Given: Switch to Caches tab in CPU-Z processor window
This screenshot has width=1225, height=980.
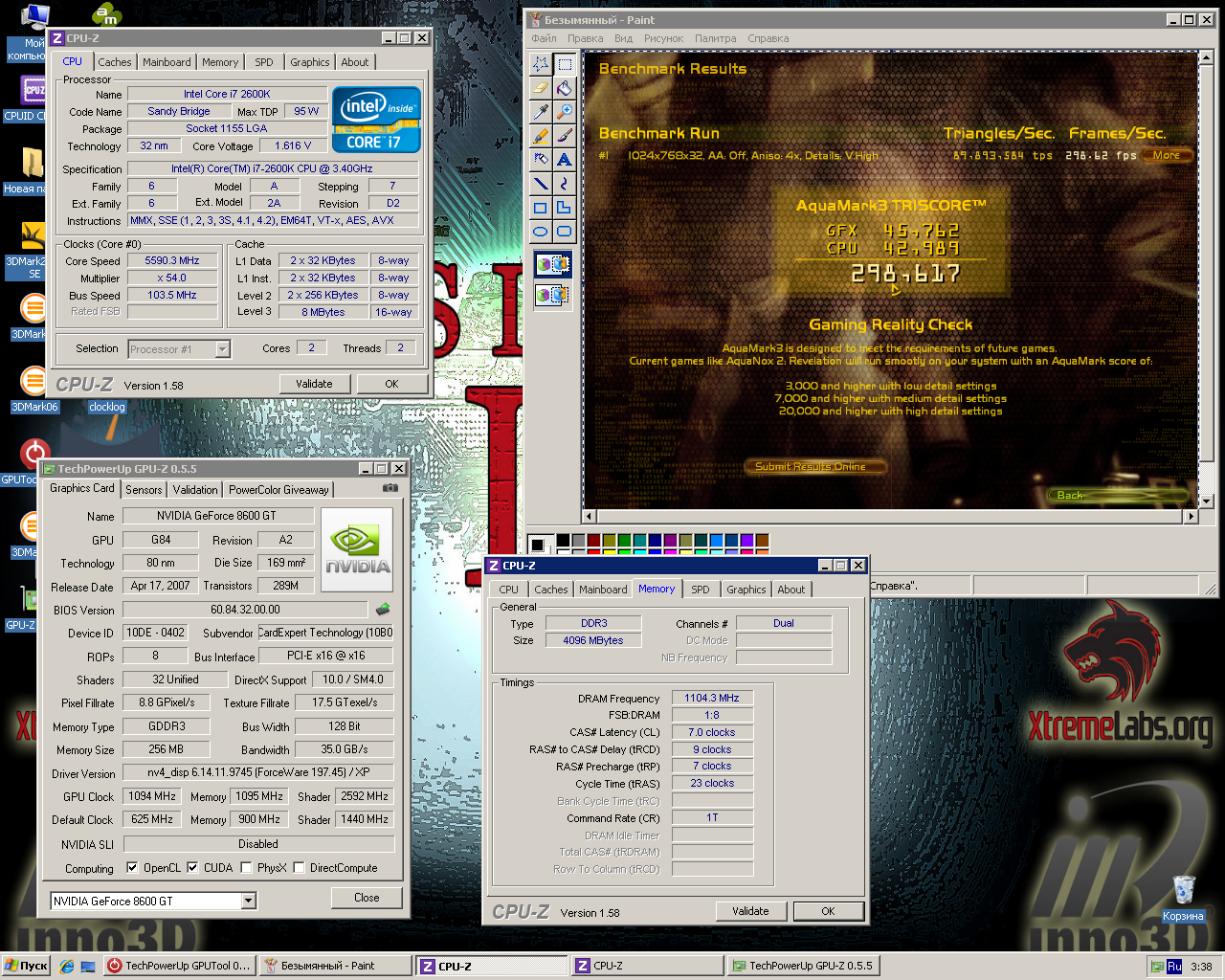Looking at the screenshot, I should (115, 62).
